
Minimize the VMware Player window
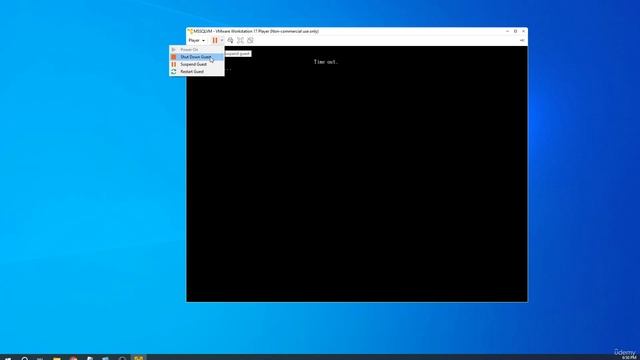pyautogui.click(x=507, y=31)
